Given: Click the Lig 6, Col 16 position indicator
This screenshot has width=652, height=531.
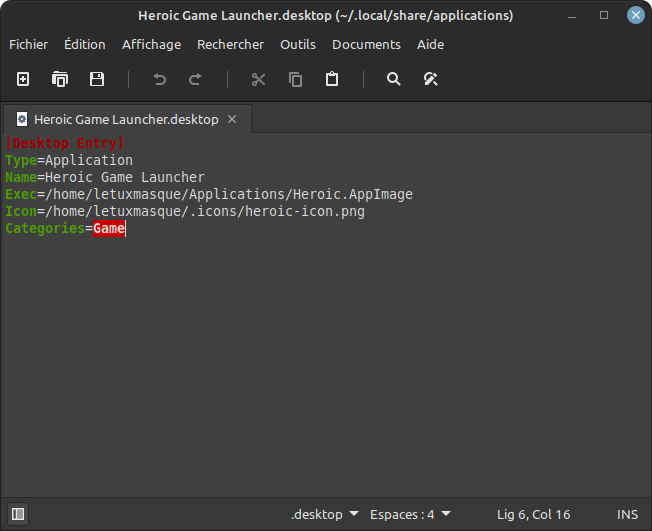Looking at the screenshot, I should pyautogui.click(x=533, y=514).
